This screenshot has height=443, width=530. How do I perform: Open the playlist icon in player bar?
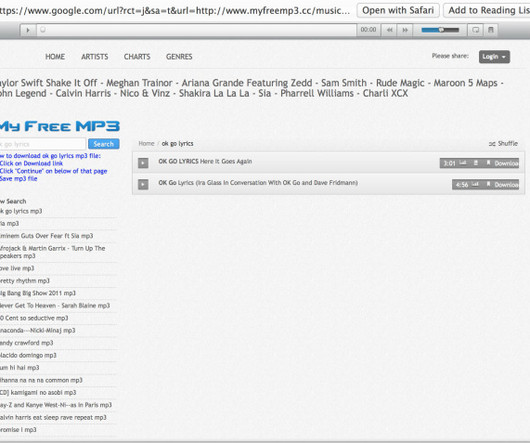(x=491, y=30)
